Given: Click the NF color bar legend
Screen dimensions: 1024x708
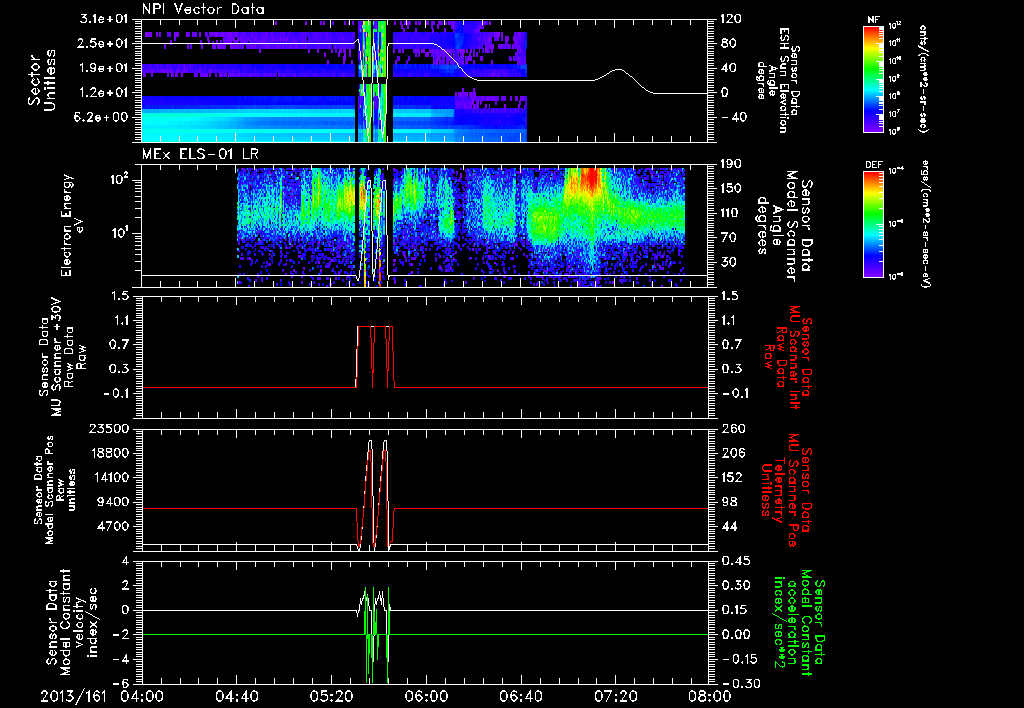Looking at the screenshot, I should pos(871,80).
